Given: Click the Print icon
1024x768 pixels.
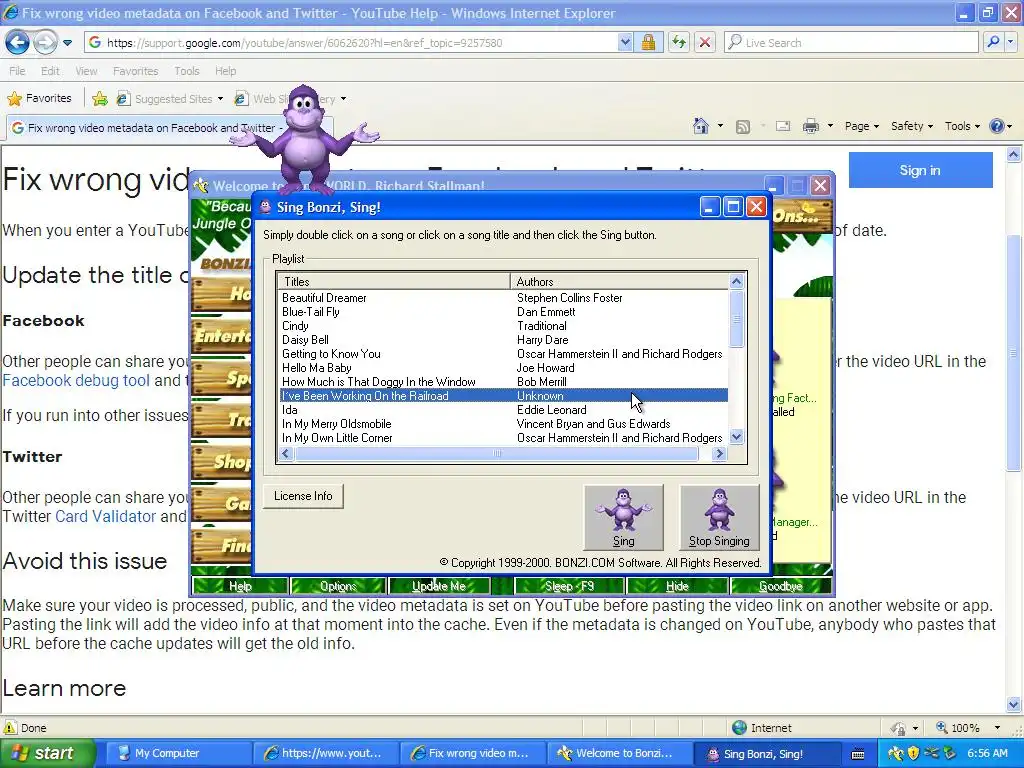Looking at the screenshot, I should (810, 126).
